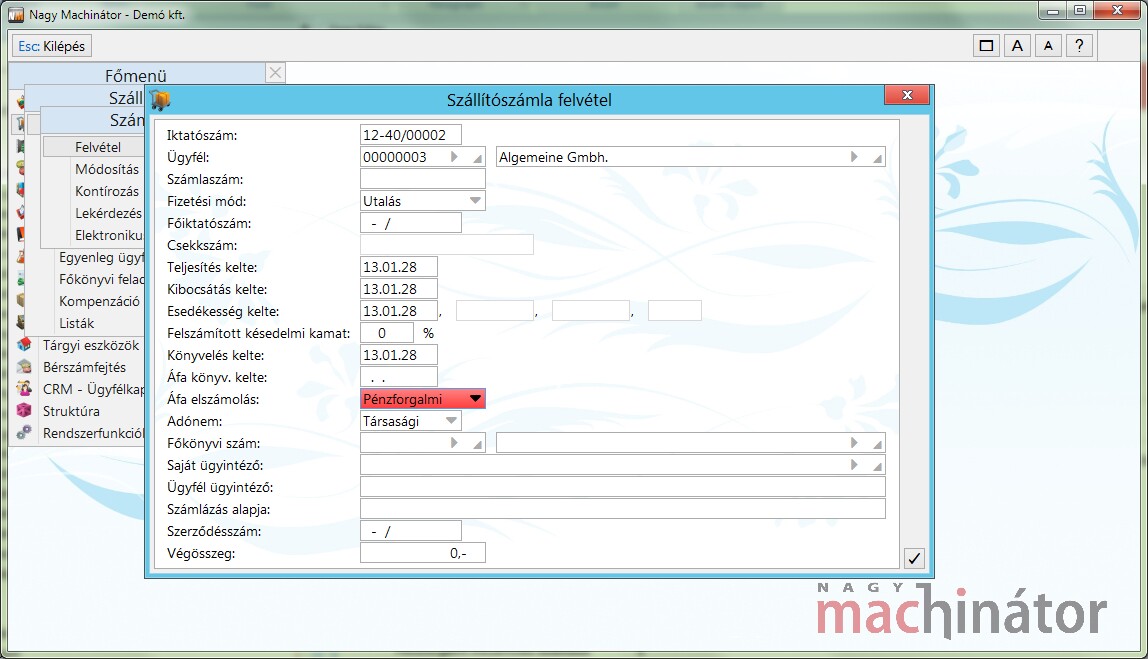Click the window layout square toolbar icon
1148x659 pixels.
click(x=986, y=46)
